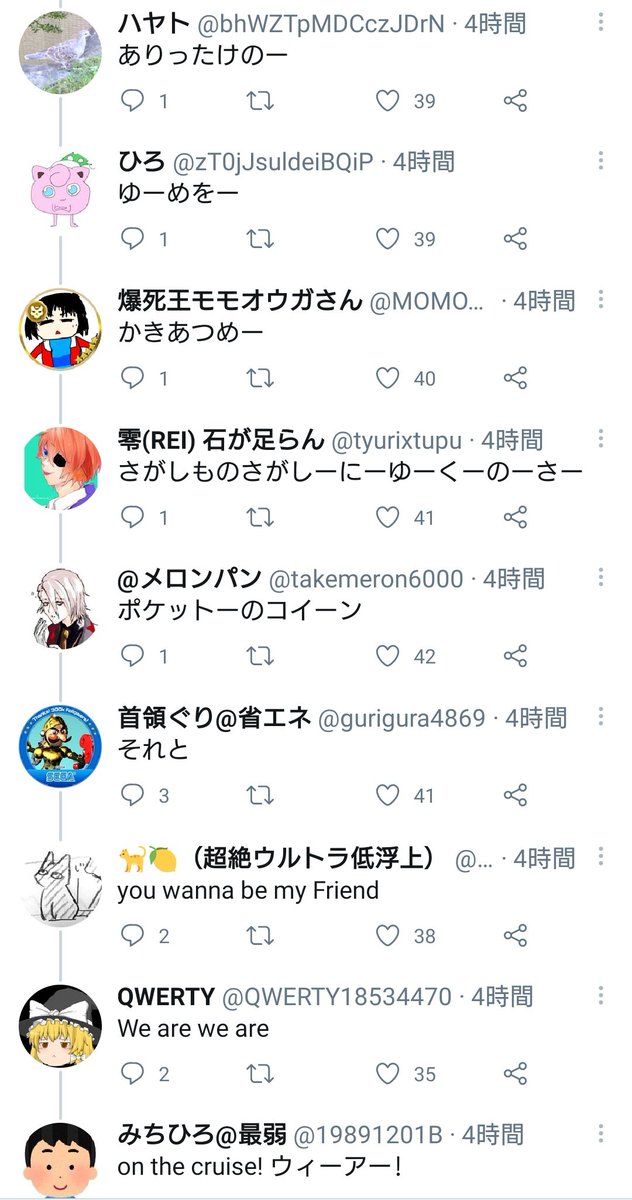Like @メロンパン's ポケットーのコイーン tweet
This screenshot has height=1200, width=632.
coord(387,656)
